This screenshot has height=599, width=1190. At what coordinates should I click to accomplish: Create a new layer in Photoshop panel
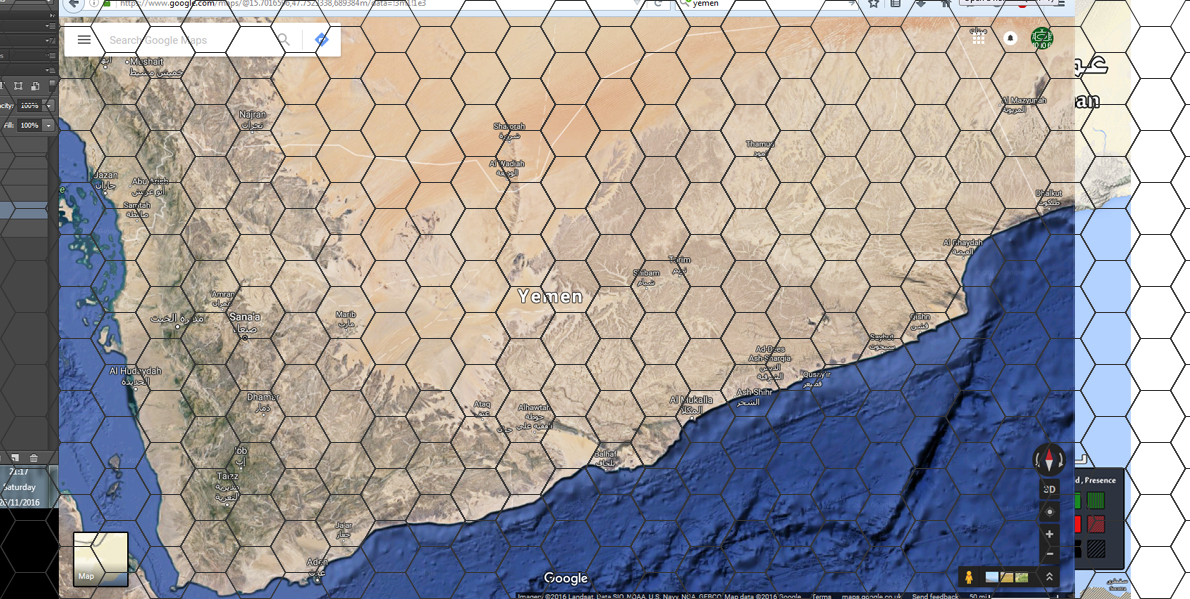click(x=16, y=457)
